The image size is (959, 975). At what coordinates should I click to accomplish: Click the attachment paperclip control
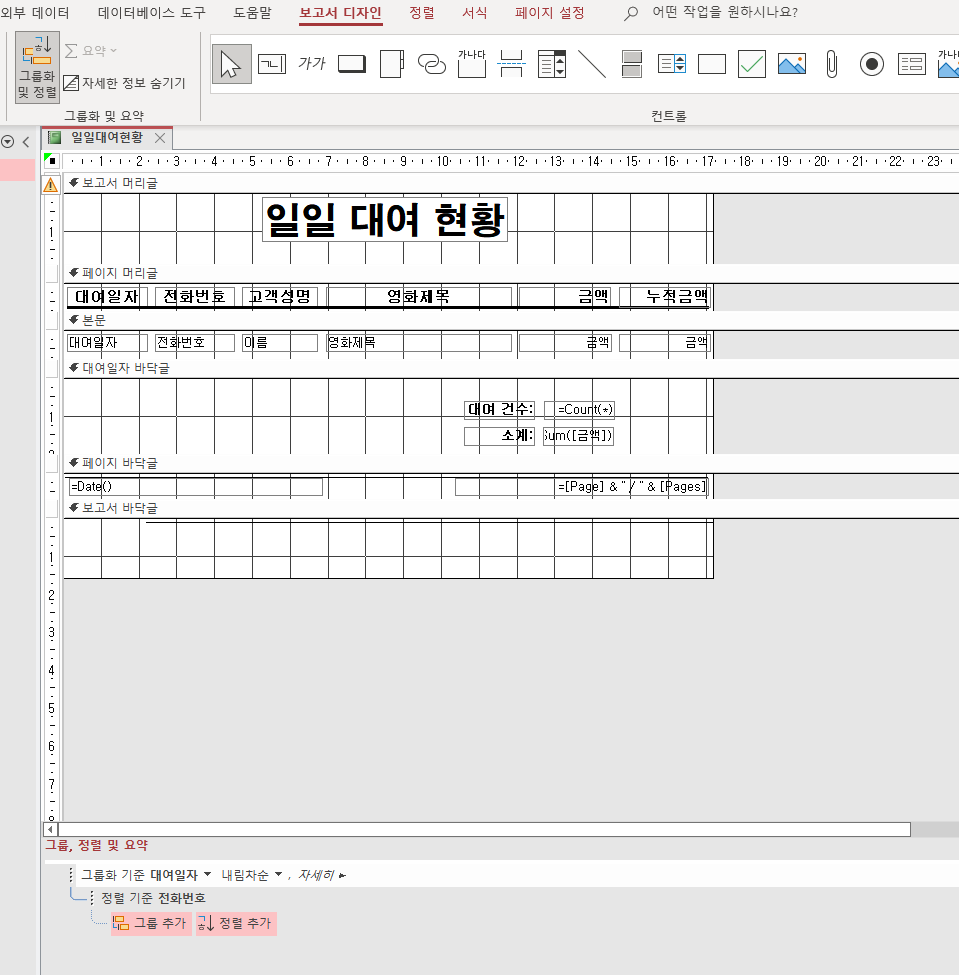[832, 64]
